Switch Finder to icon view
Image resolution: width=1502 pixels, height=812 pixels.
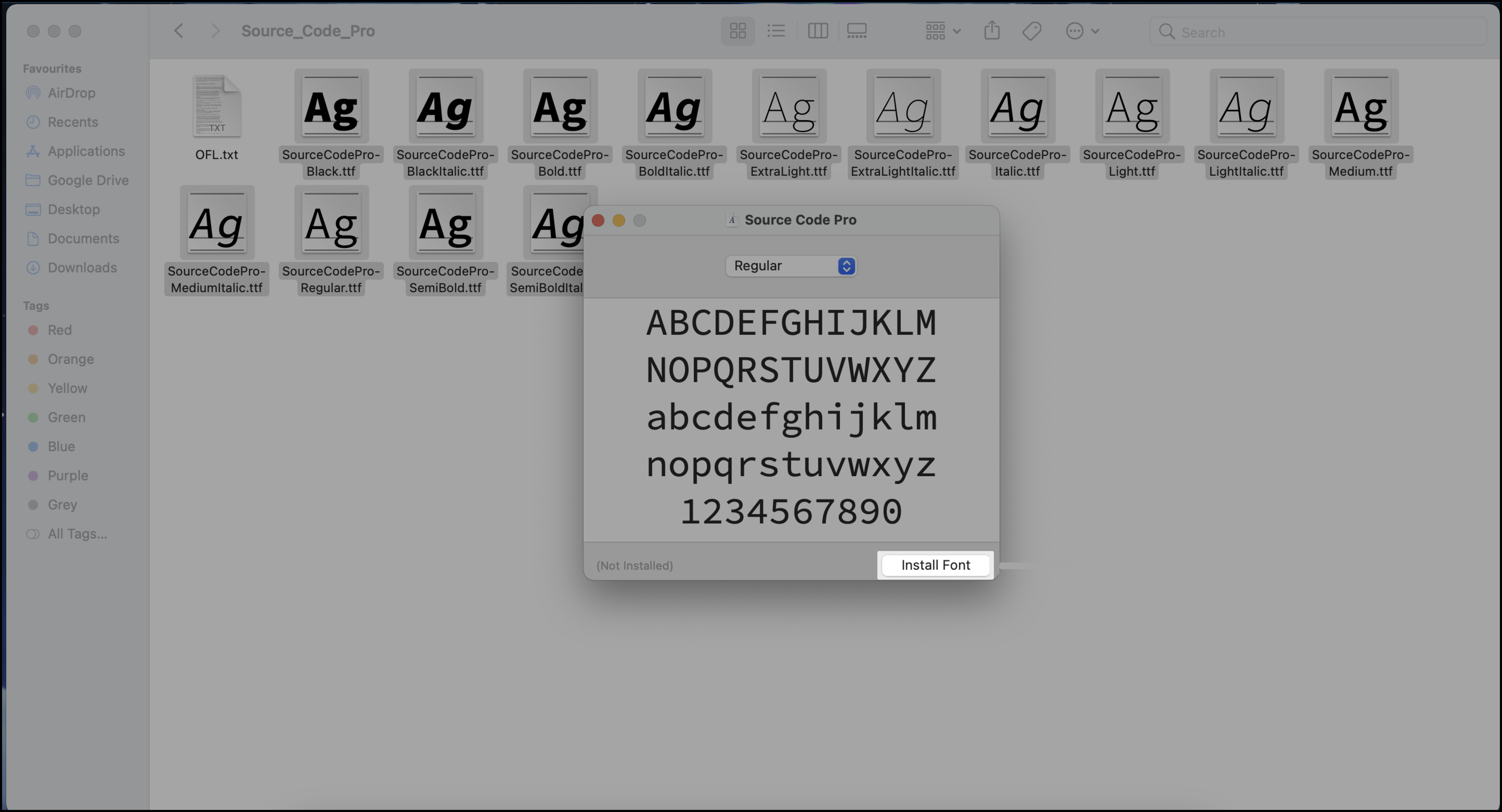[737, 31]
